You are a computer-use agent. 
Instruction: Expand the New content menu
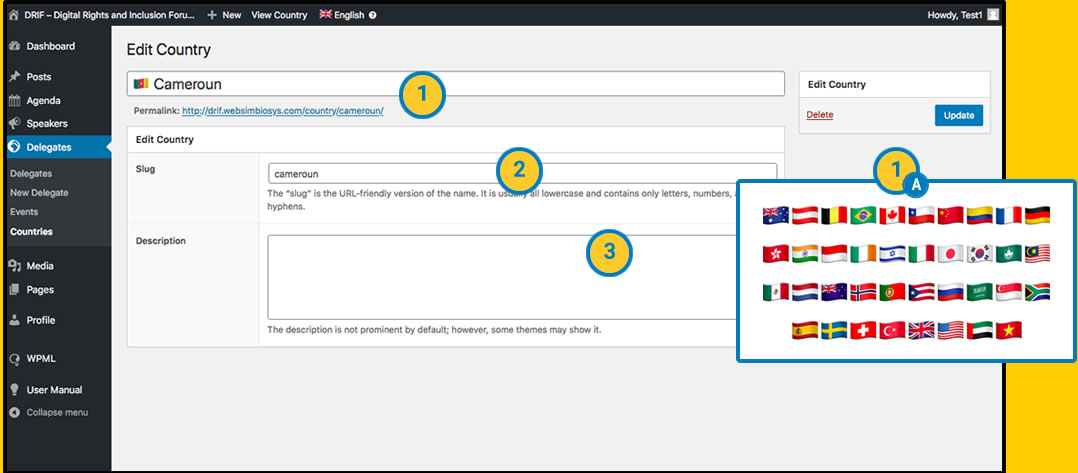coord(224,15)
